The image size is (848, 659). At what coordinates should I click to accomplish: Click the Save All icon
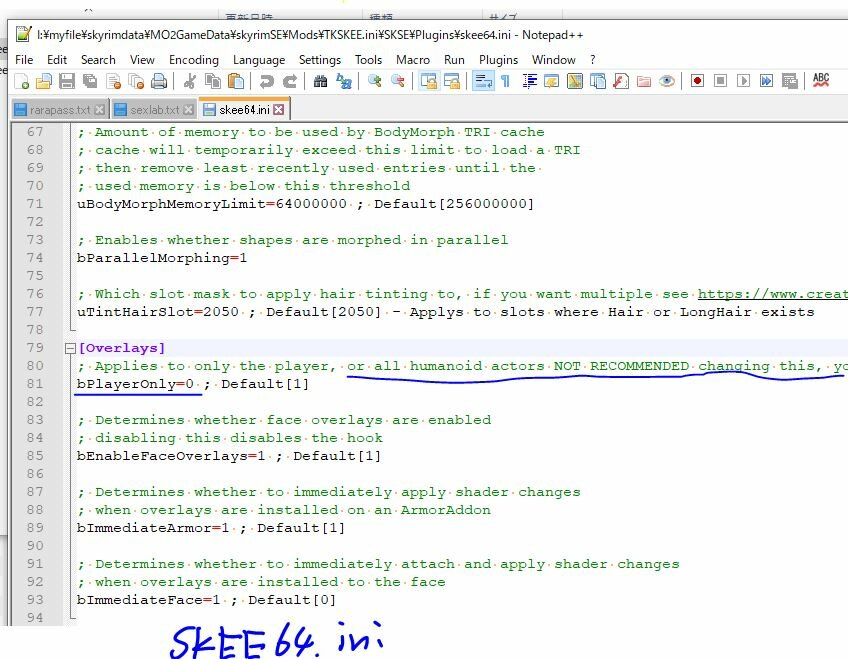(x=90, y=81)
